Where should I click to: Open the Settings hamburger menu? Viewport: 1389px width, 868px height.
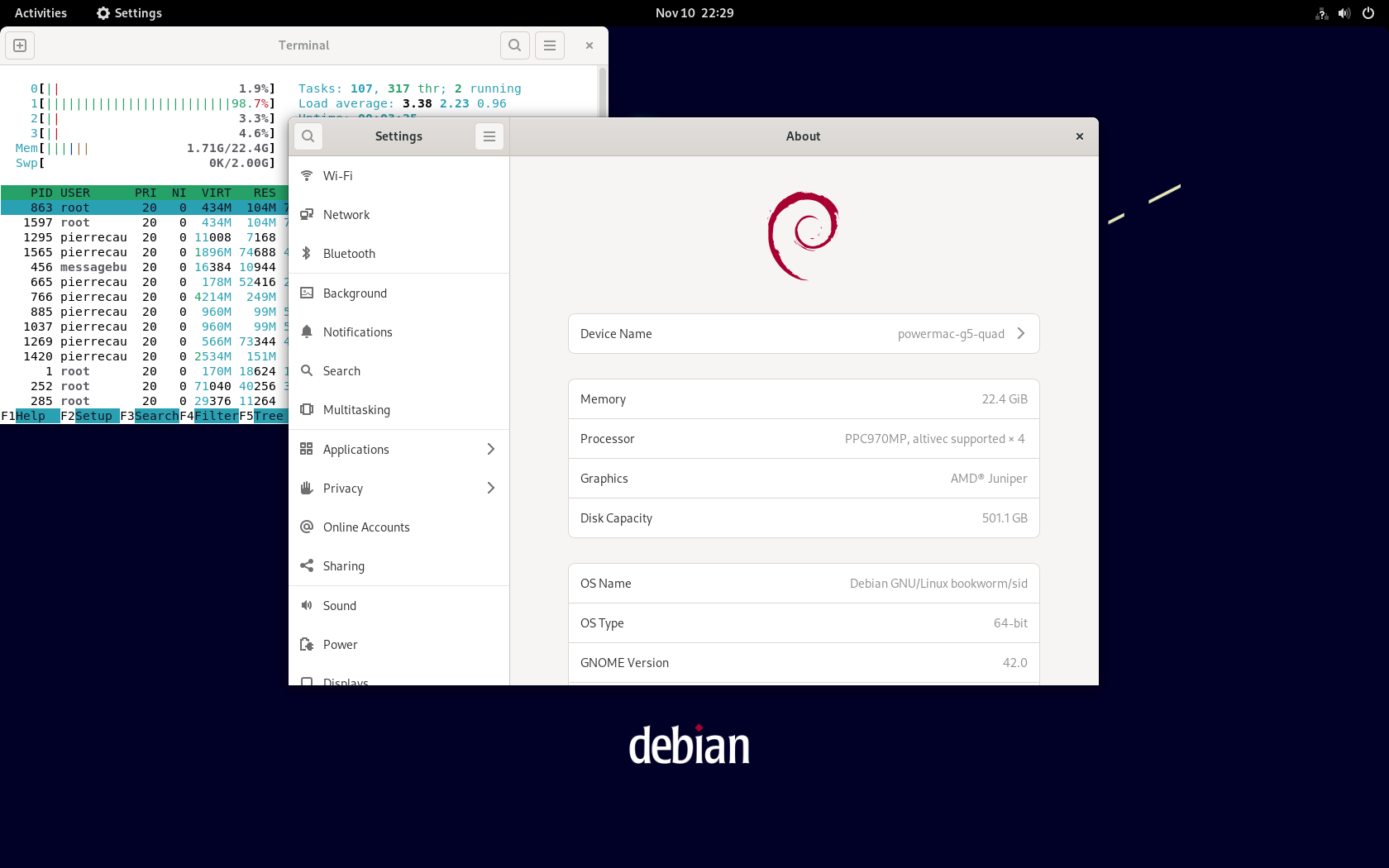[489, 136]
